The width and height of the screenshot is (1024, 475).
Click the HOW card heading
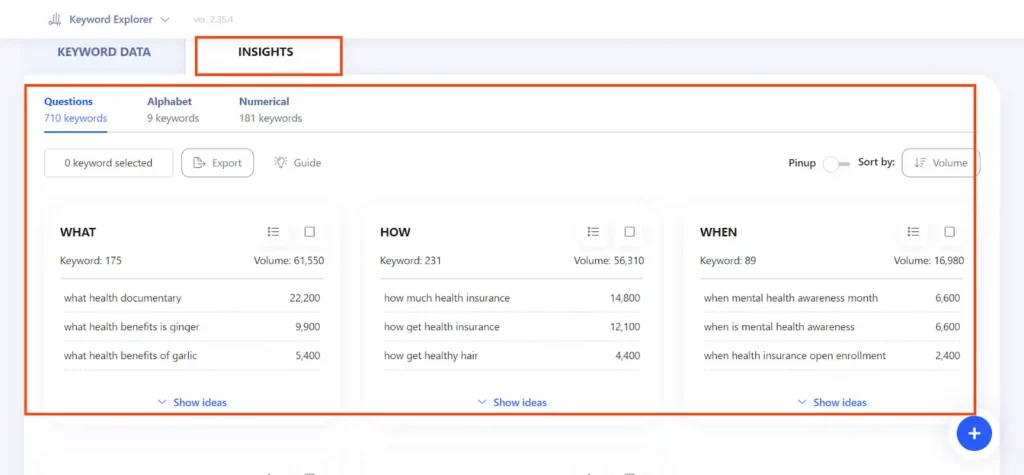pyautogui.click(x=395, y=232)
